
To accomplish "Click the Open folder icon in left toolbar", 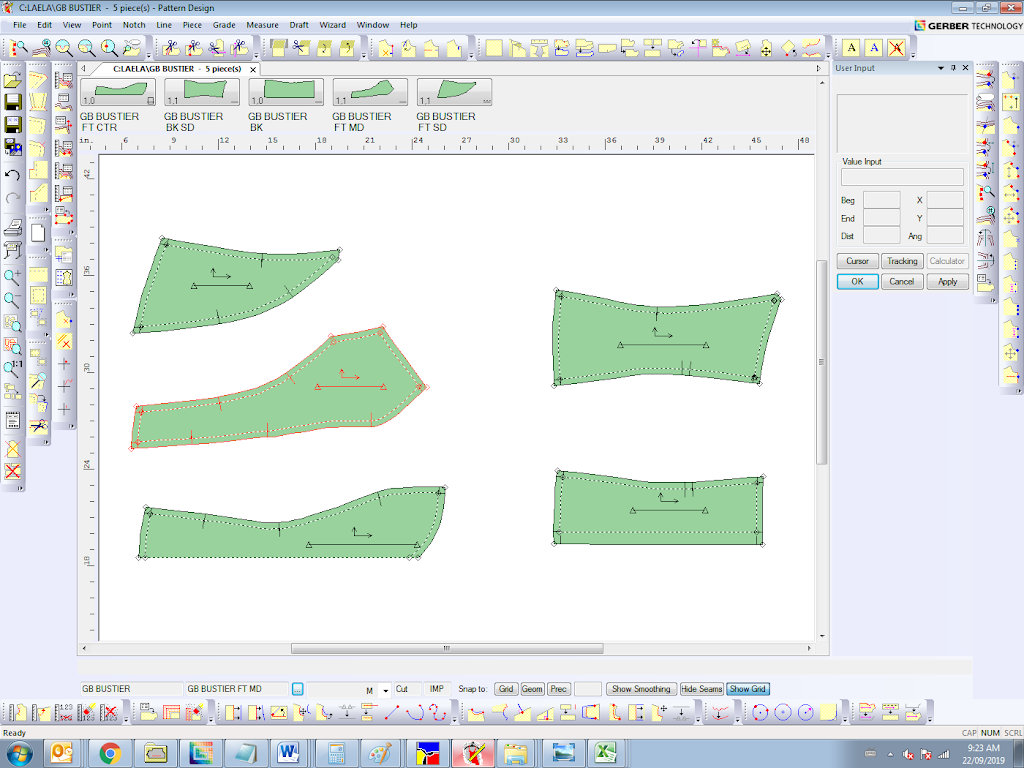I will (x=12, y=80).
